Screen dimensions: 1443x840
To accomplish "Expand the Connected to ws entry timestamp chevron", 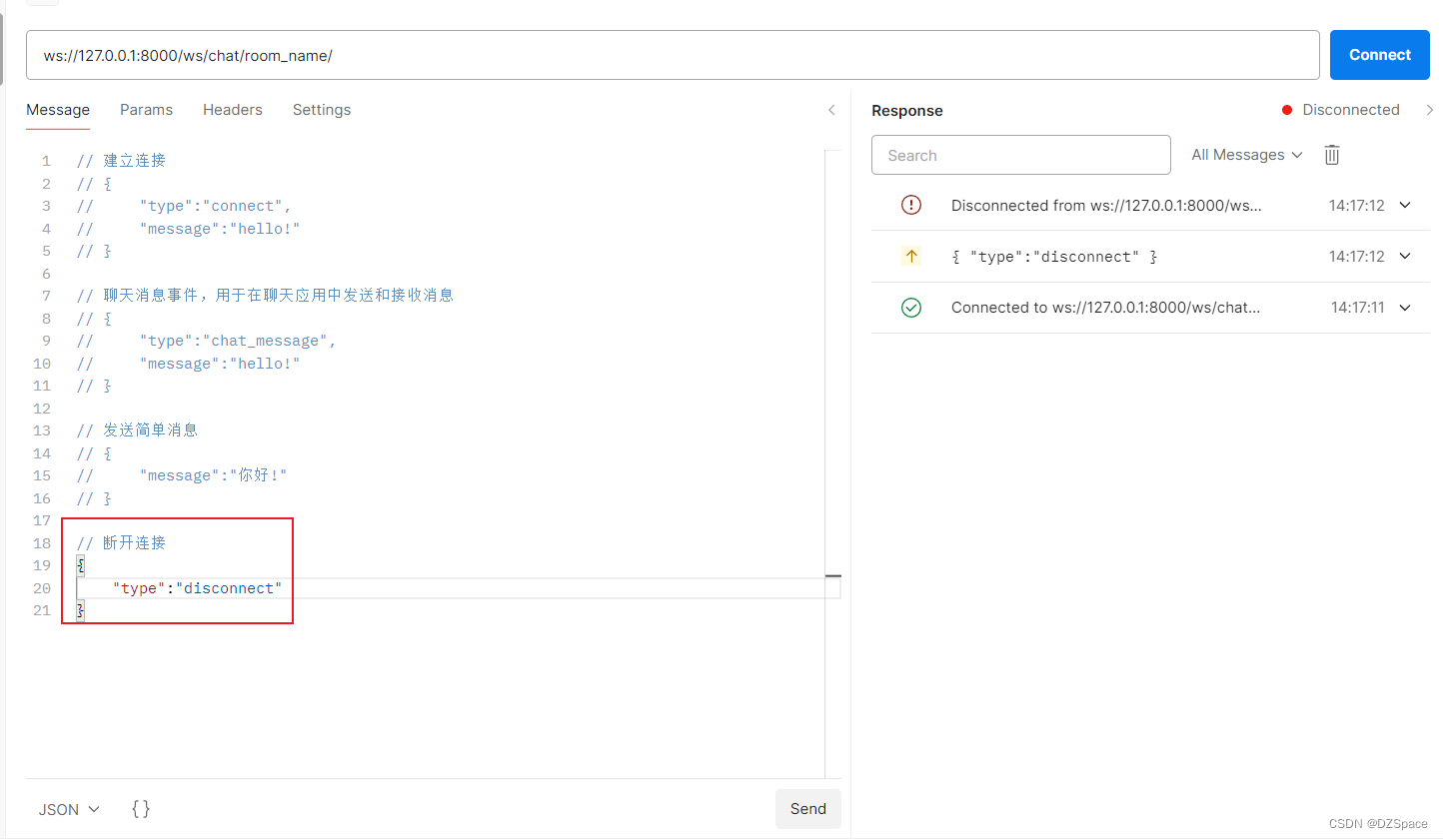I will pos(1405,307).
